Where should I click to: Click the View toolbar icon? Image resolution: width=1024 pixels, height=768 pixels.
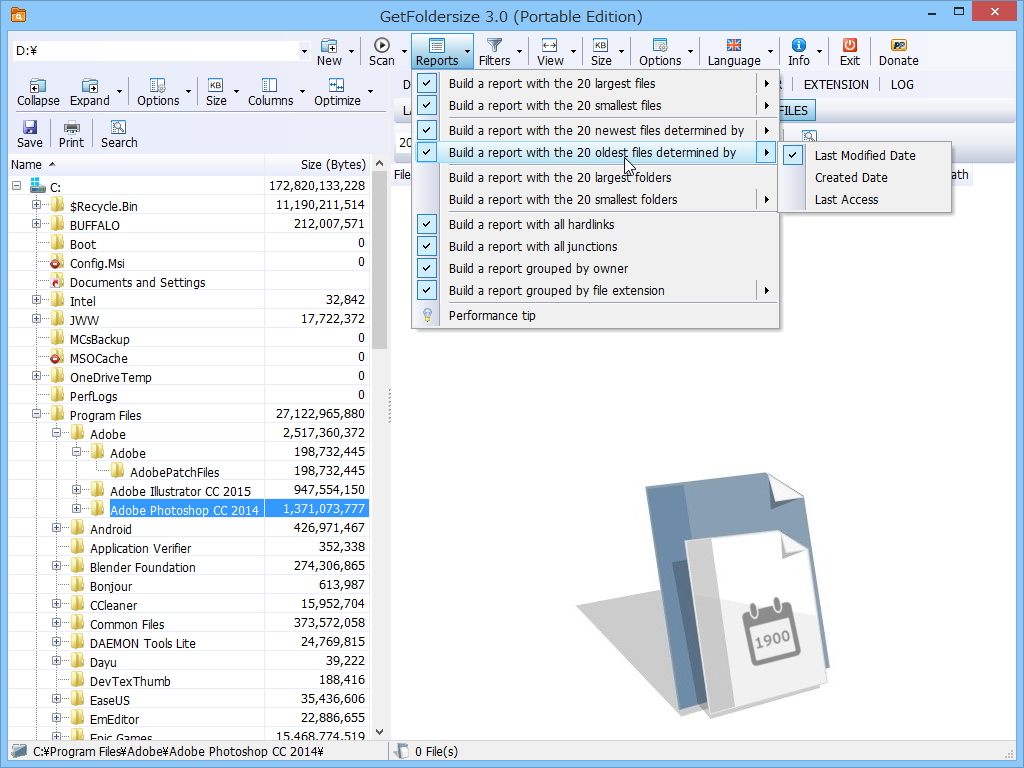[x=549, y=45]
